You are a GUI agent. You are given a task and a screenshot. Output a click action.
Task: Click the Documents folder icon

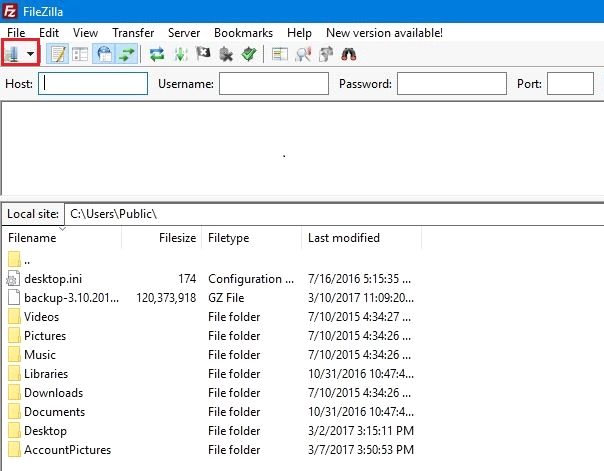[14, 412]
